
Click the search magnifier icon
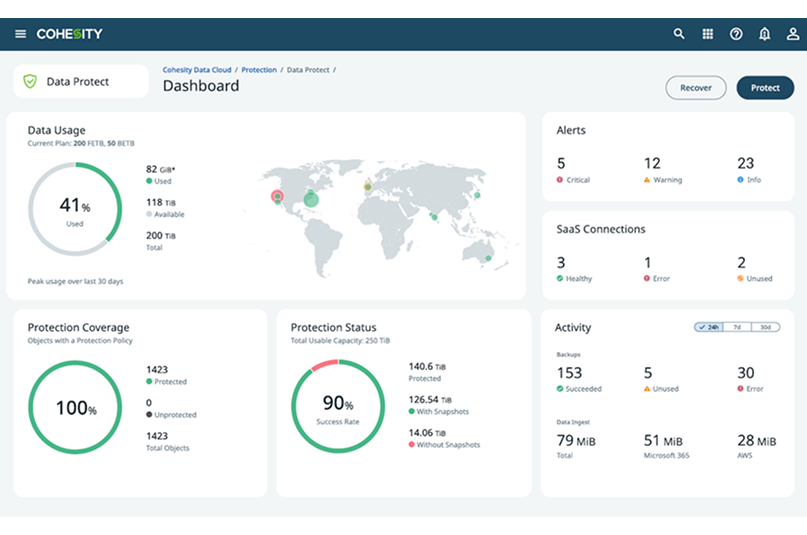point(679,34)
